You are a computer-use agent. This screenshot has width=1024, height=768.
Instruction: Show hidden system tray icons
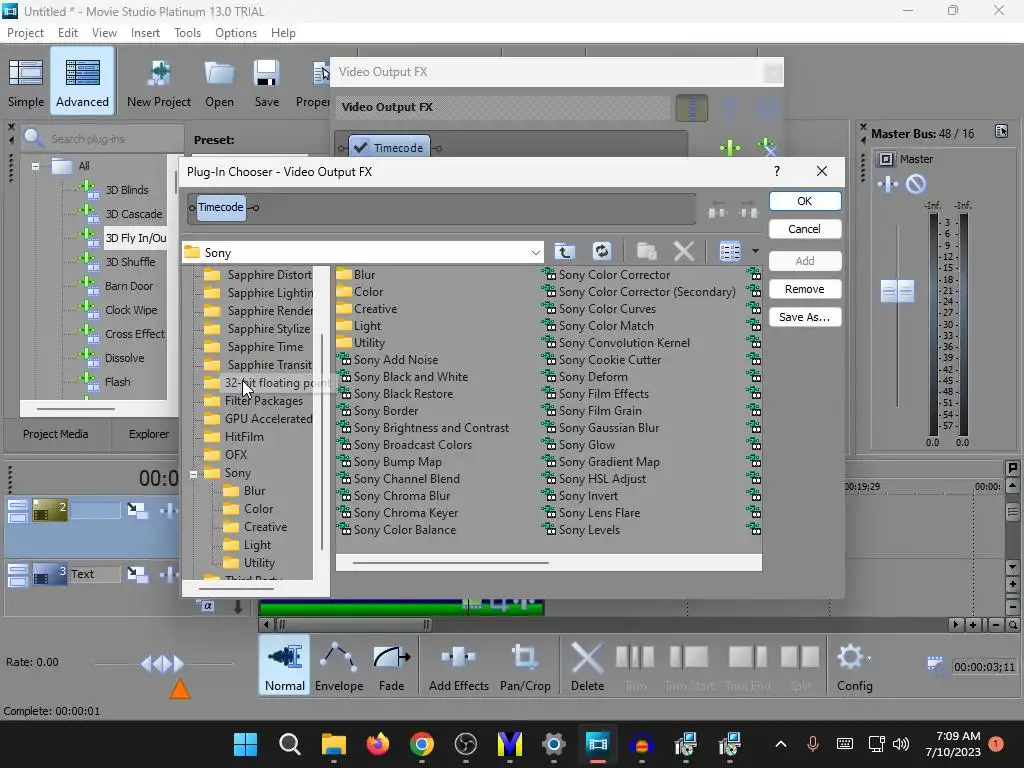(780, 744)
